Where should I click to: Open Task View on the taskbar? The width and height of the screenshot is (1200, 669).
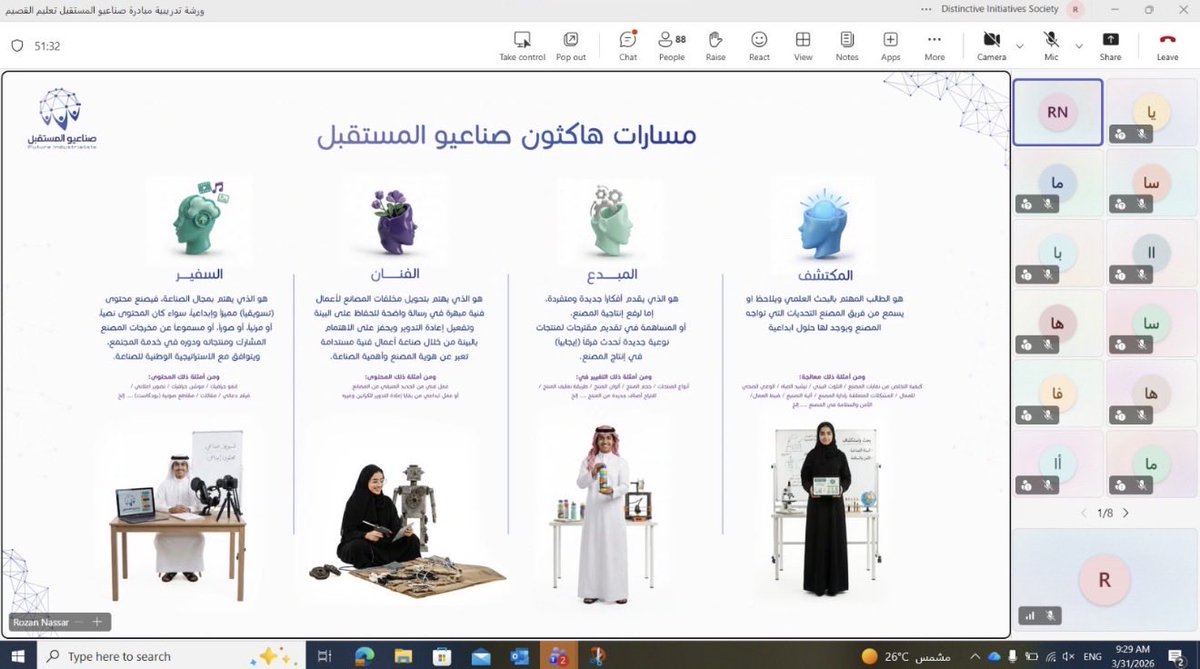pos(324,656)
